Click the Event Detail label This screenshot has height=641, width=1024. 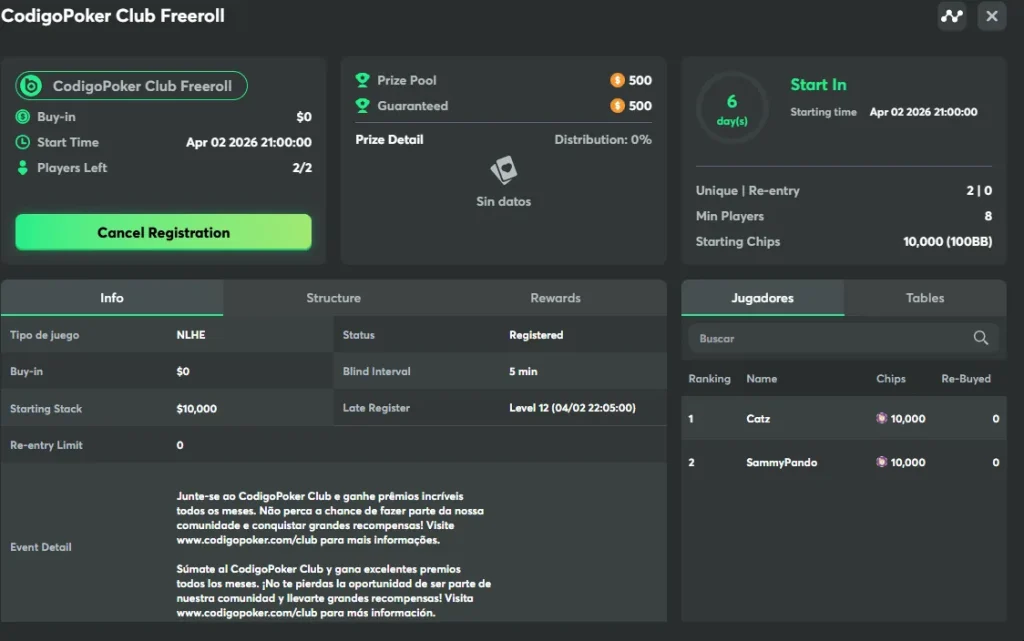point(40,547)
